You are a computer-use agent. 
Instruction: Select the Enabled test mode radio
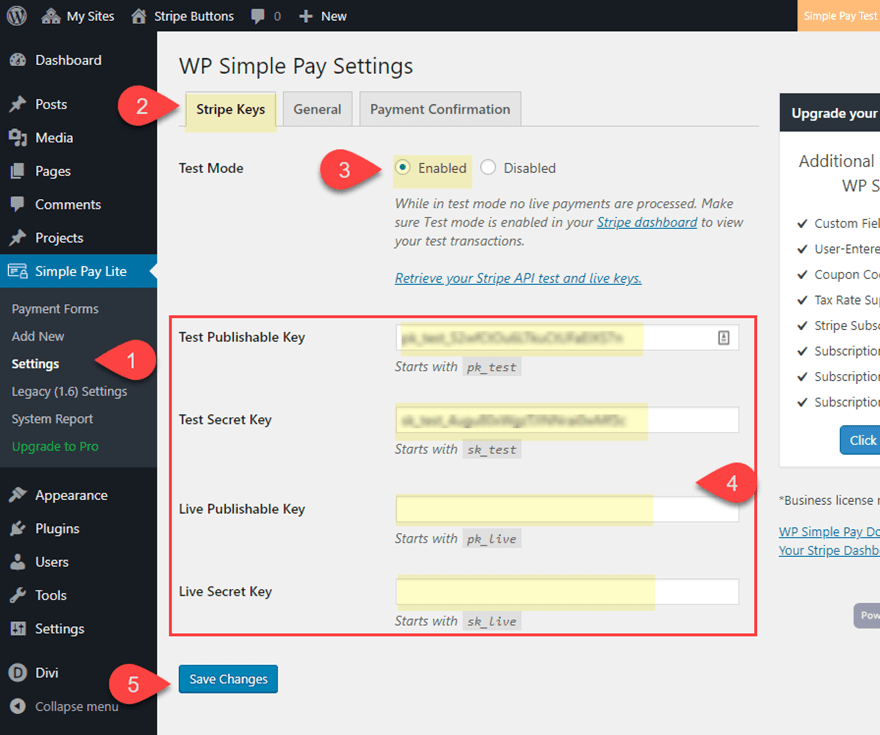[403, 168]
